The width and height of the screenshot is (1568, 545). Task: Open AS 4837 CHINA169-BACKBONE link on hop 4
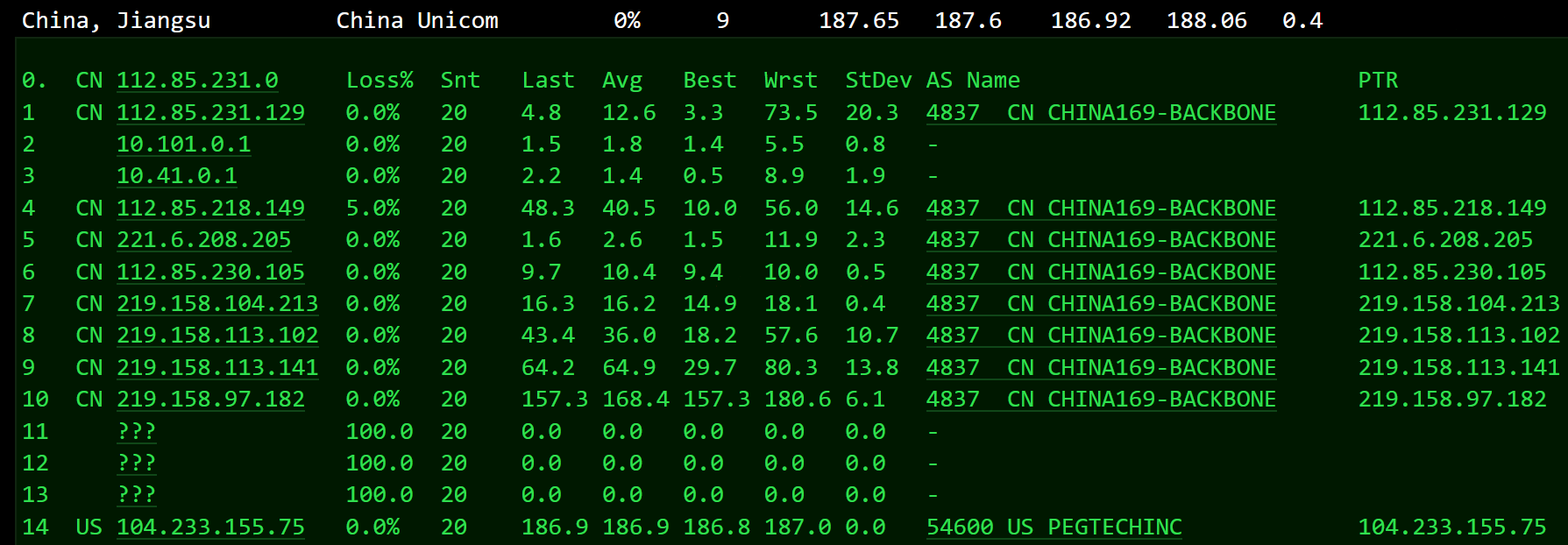coord(1101,209)
